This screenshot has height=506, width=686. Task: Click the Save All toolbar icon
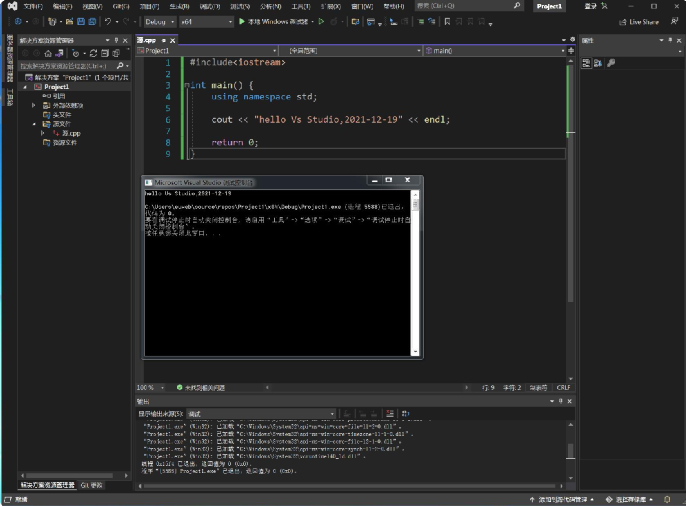click(x=90, y=21)
